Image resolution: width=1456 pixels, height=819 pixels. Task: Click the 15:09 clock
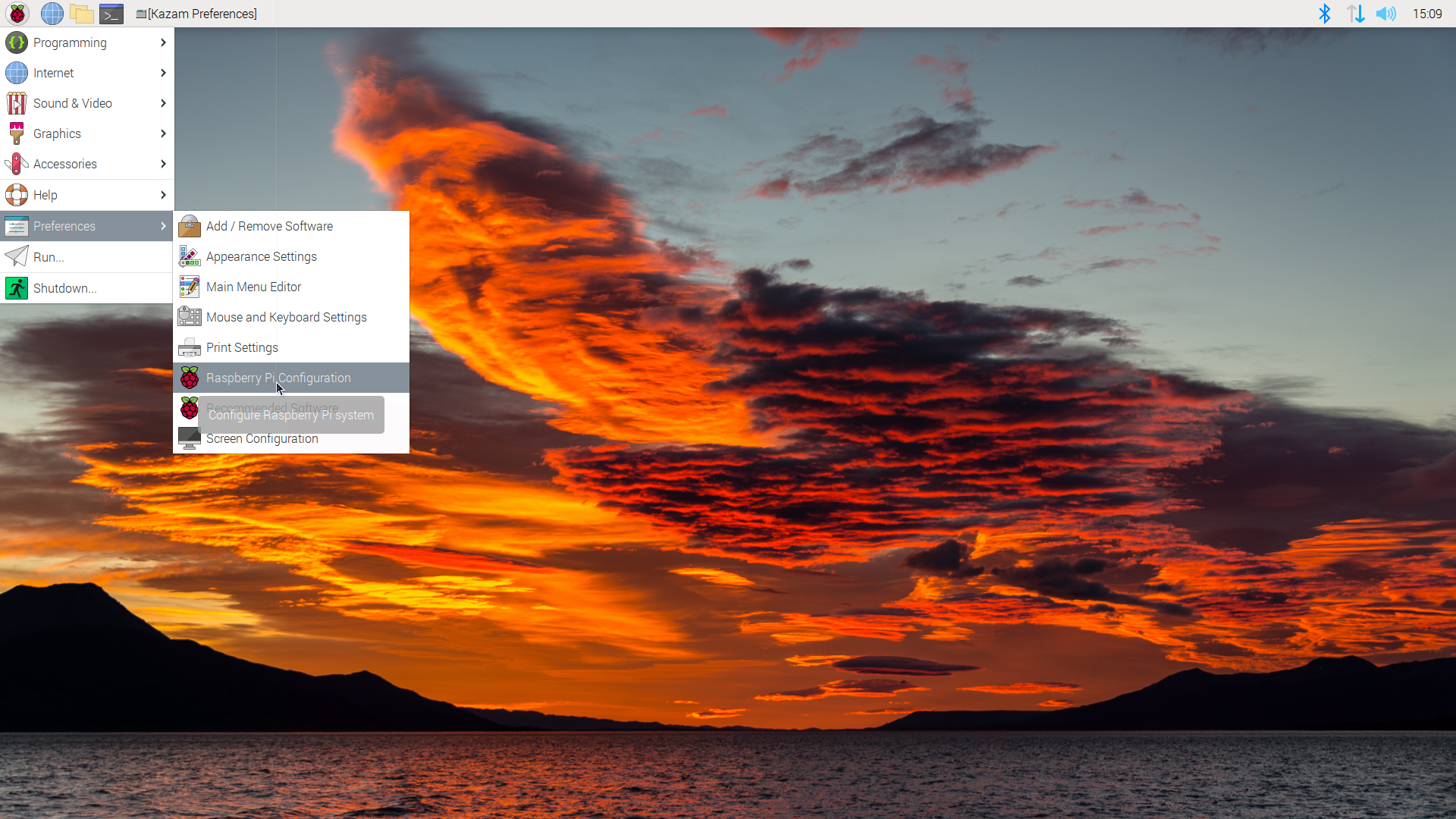coord(1426,14)
